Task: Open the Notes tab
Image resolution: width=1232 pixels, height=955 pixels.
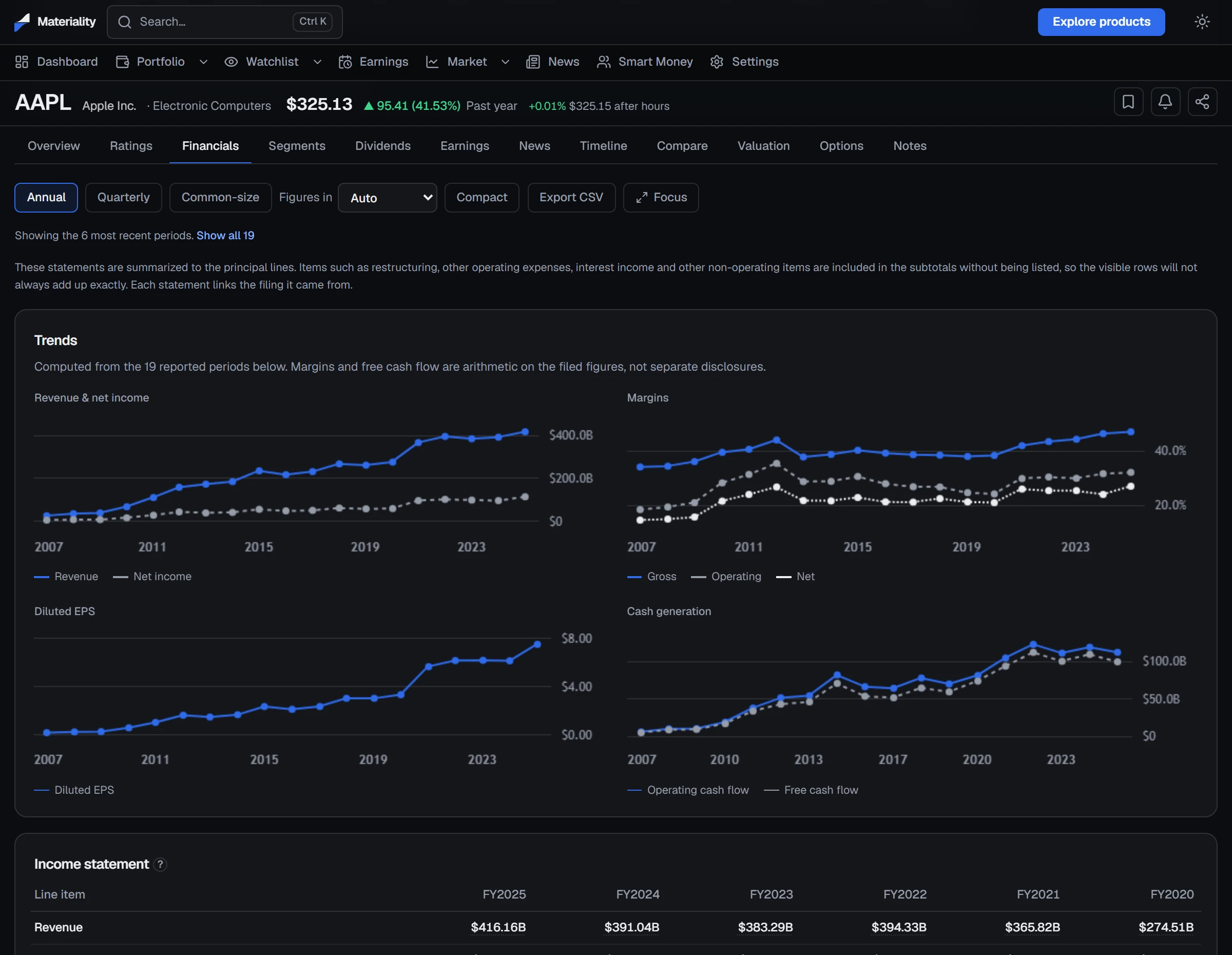Action: click(x=910, y=145)
